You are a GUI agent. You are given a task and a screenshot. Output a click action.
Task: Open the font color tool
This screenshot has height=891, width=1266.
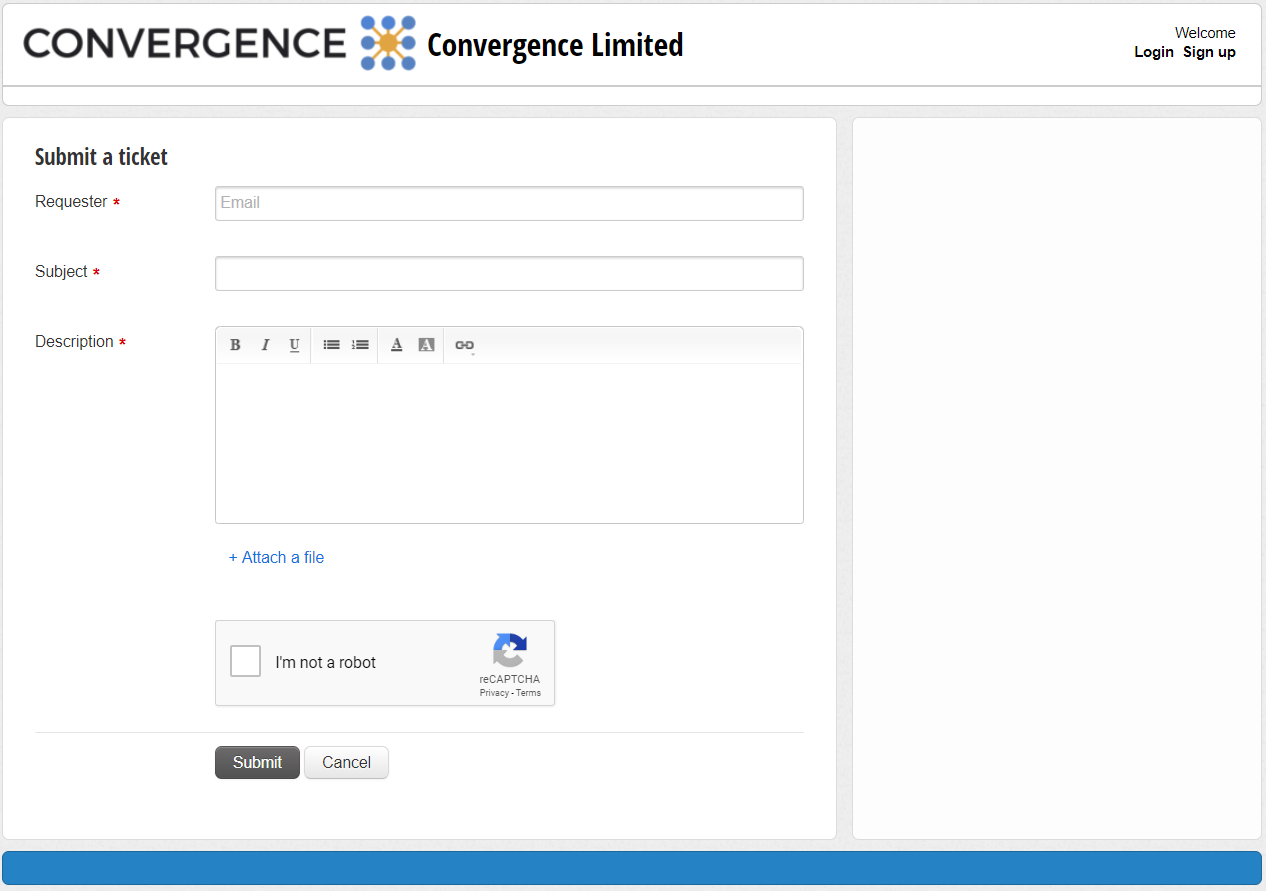pyautogui.click(x=396, y=344)
